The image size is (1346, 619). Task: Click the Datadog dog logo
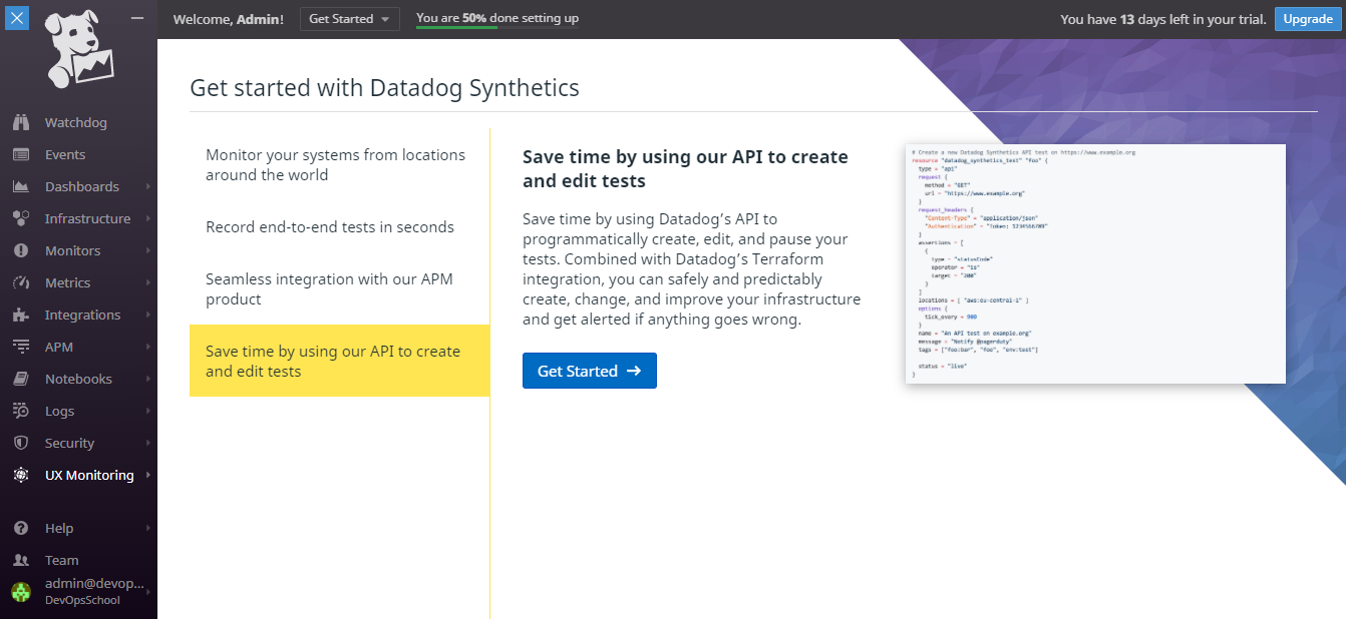coord(79,50)
